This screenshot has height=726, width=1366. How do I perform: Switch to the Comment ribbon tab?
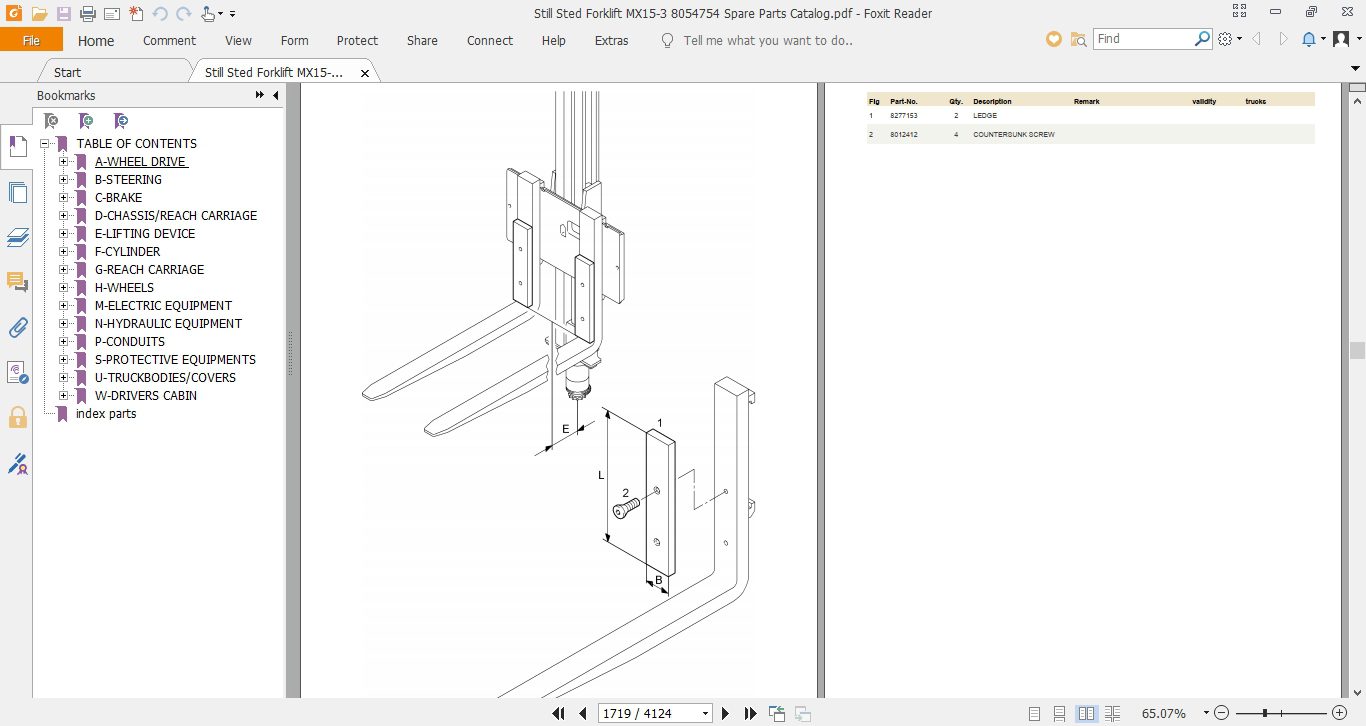pos(169,41)
